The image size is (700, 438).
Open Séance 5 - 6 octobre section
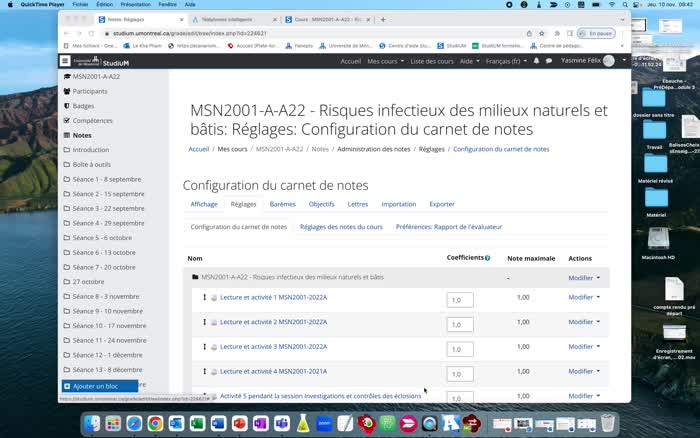point(101,238)
